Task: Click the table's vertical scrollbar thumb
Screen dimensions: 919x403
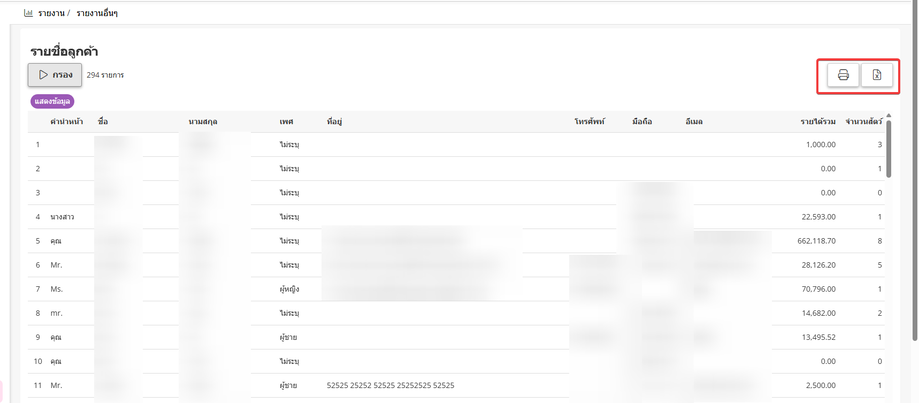Action: click(x=889, y=148)
